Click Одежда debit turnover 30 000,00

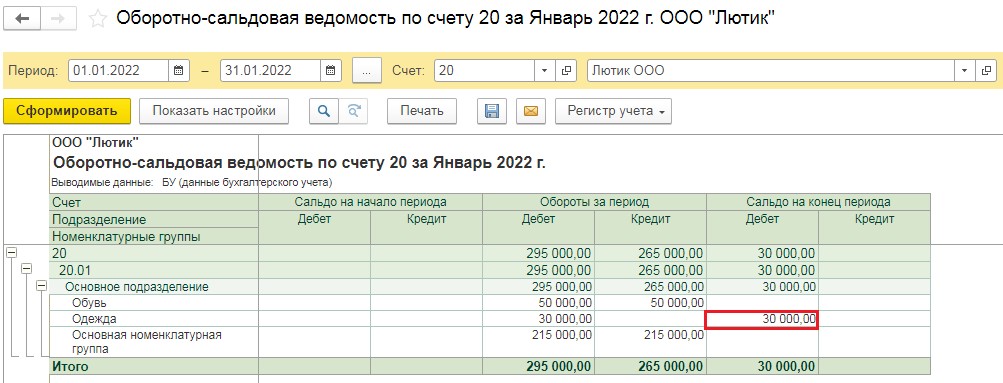tap(538, 318)
